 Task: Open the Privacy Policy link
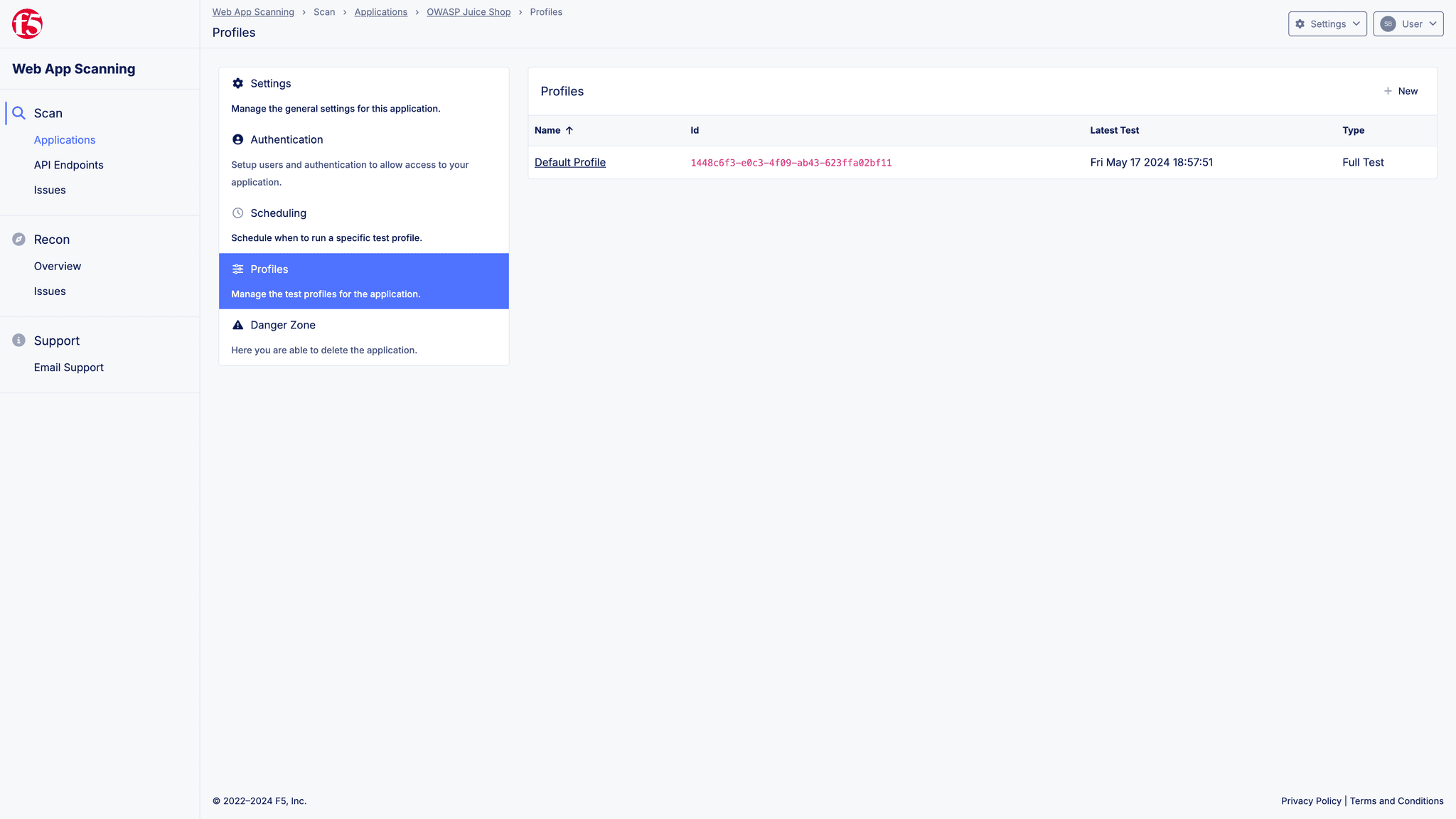tap(1310, 801)
